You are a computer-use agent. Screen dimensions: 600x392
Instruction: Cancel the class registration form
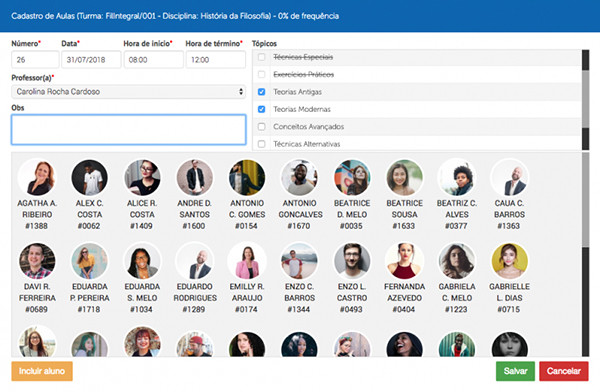564,371
